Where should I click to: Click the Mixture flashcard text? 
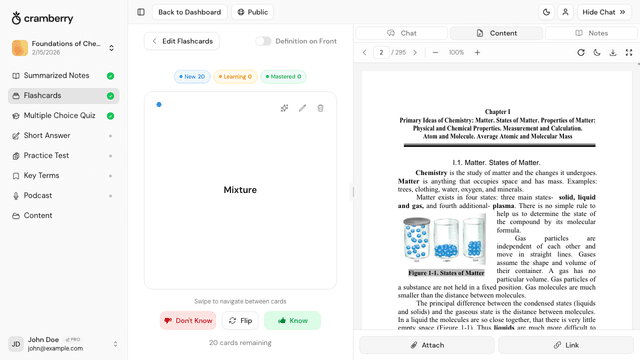pyautogui.click(x=240, y=190)
